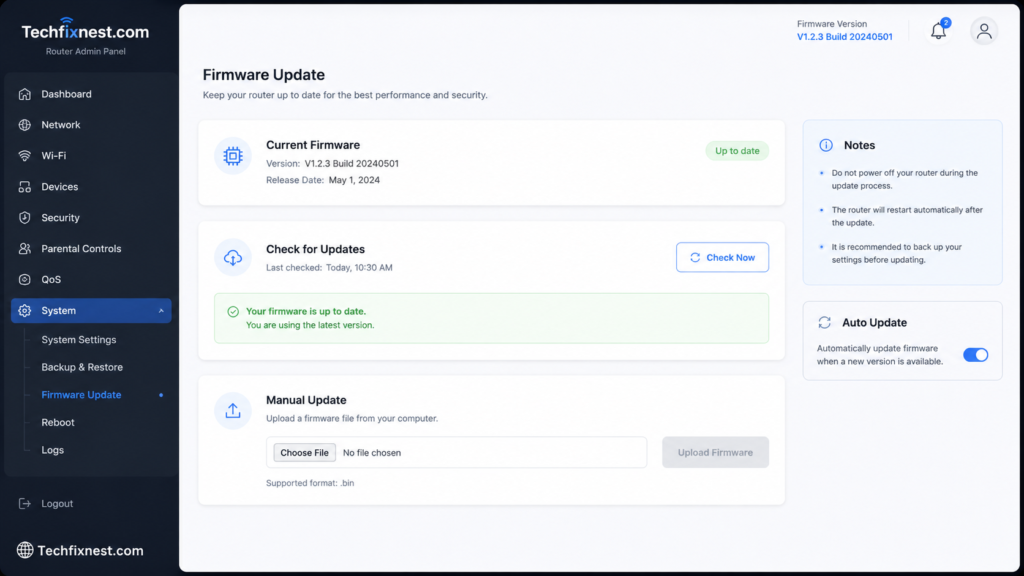The height and width of the screenshot is (576, 1024).
Task: Click the Security shield icon
Action: coord(25,217)
